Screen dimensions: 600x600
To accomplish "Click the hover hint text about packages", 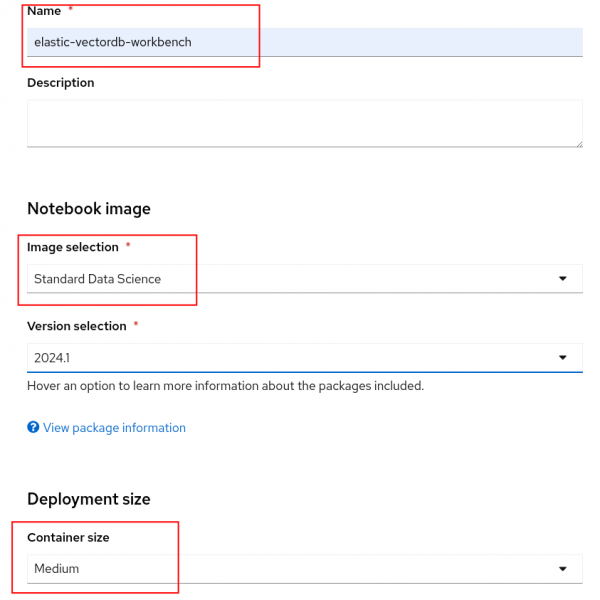I will point(225,386).
